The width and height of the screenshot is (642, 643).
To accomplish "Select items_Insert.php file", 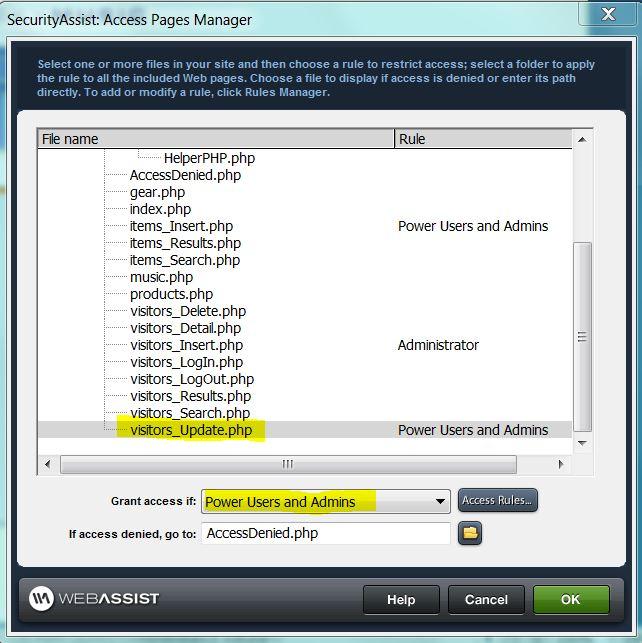I will (181, 226).
